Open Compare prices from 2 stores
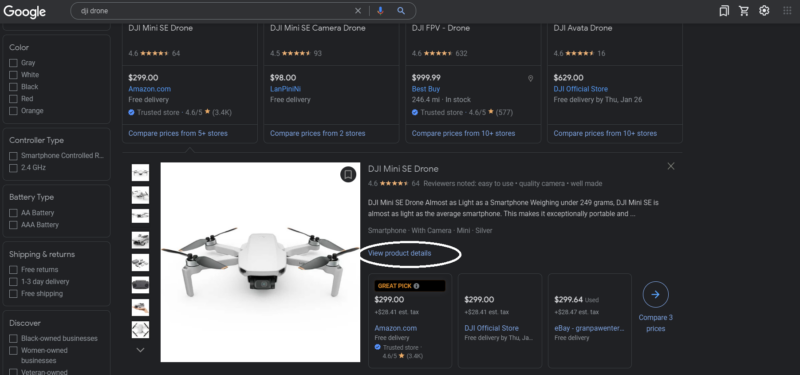 tap(317, 133)
